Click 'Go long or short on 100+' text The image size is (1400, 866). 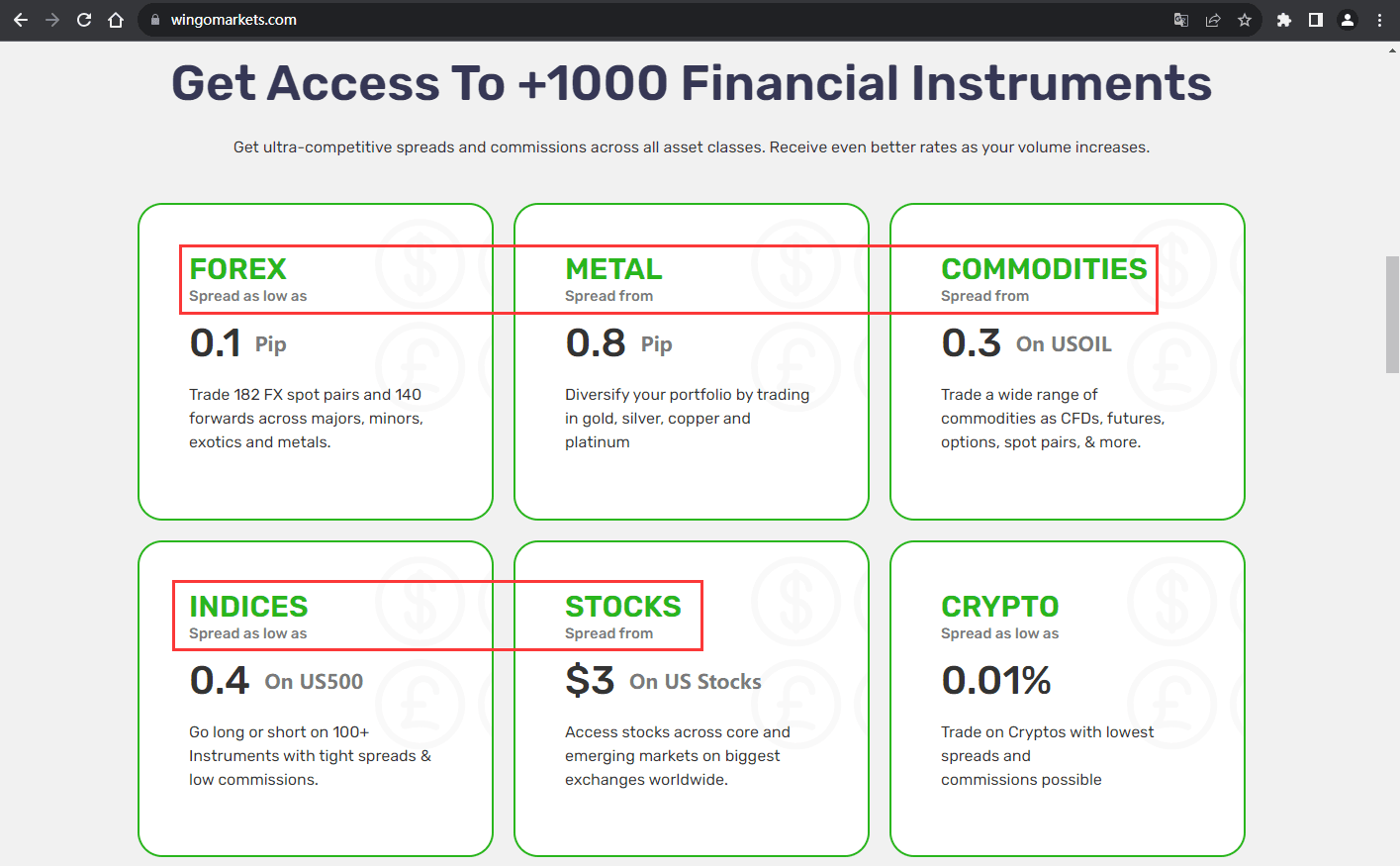(310, 756)
